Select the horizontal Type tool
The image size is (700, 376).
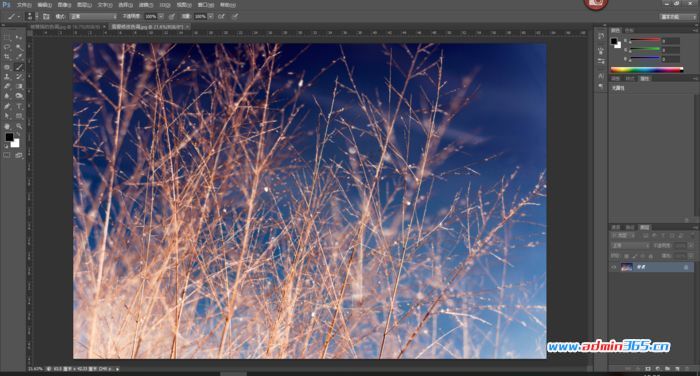point(19,106)
